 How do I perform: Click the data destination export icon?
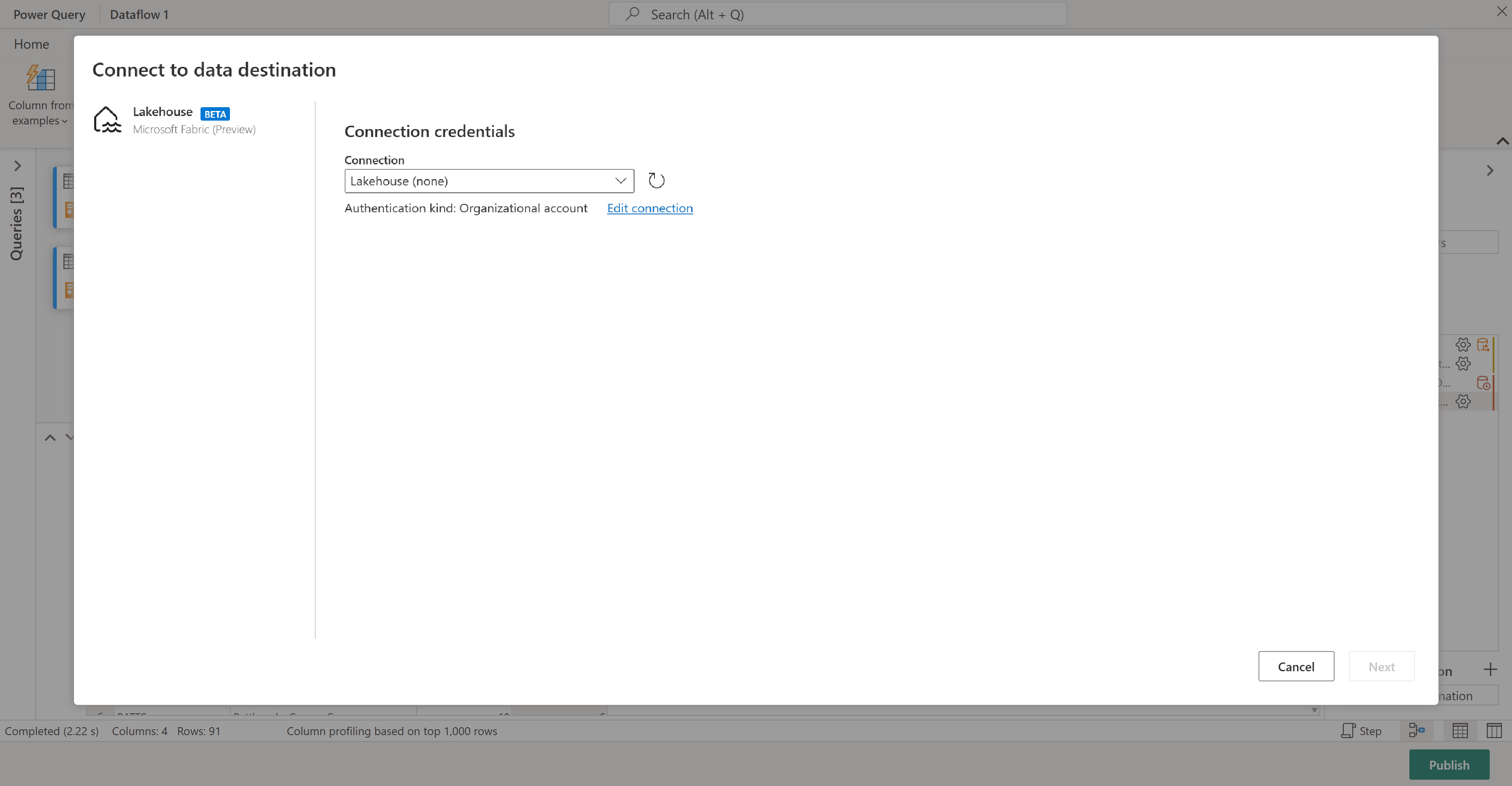(1484, 345)
